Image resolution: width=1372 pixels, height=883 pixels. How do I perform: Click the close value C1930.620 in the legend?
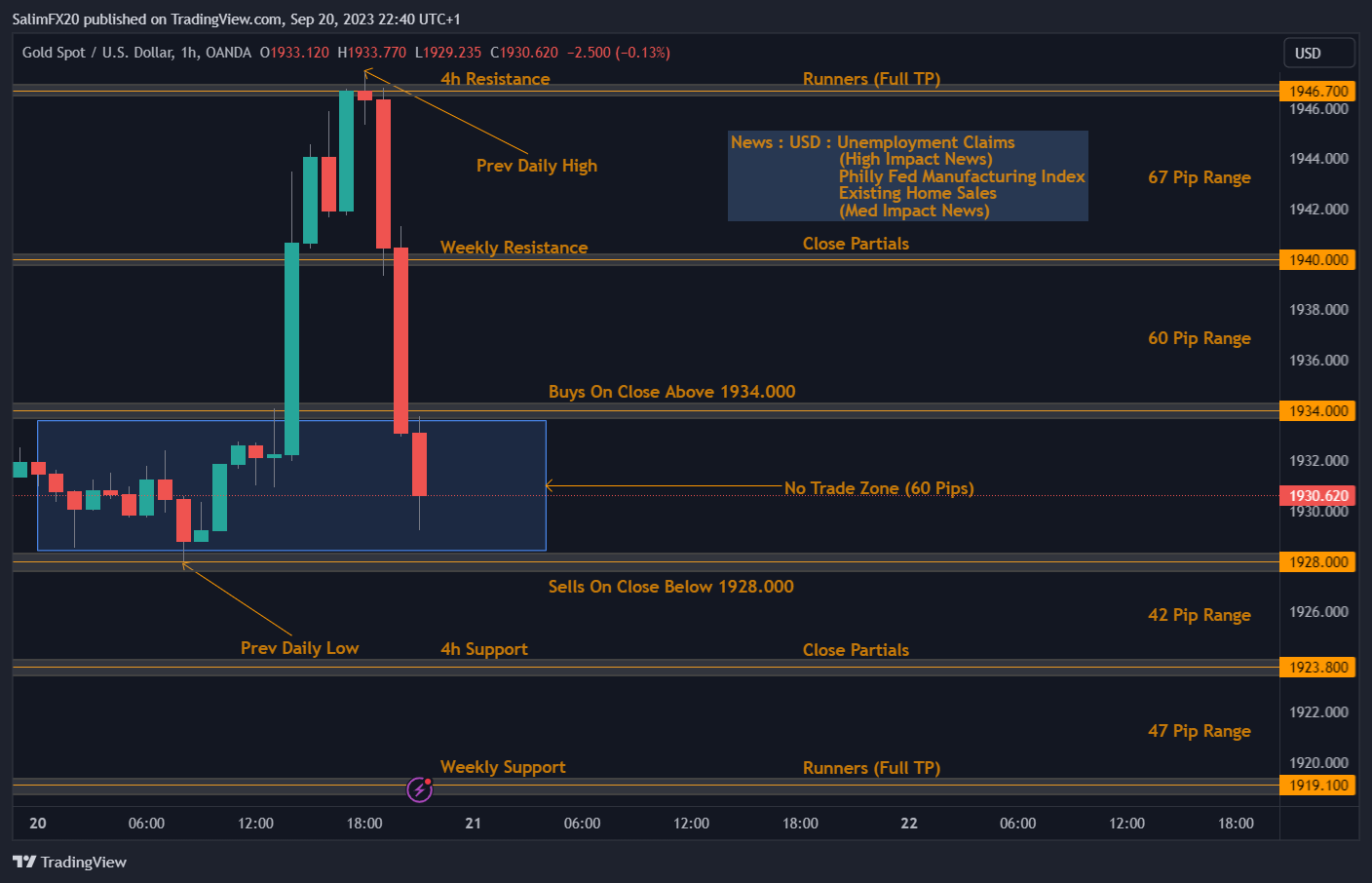(524, 53)
